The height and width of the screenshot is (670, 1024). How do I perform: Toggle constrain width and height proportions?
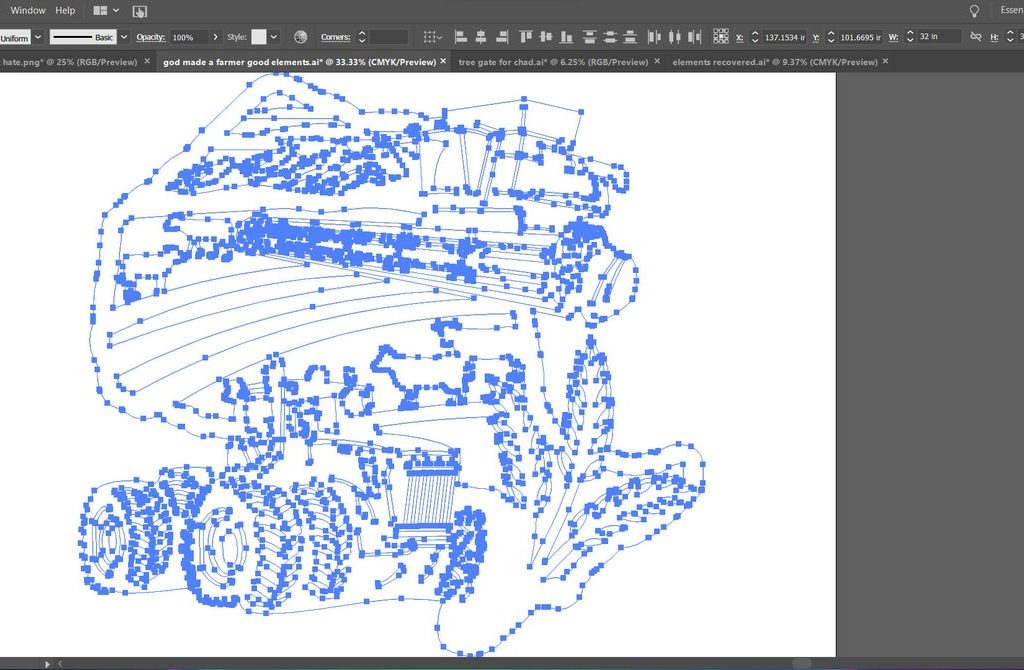(976, 37)
